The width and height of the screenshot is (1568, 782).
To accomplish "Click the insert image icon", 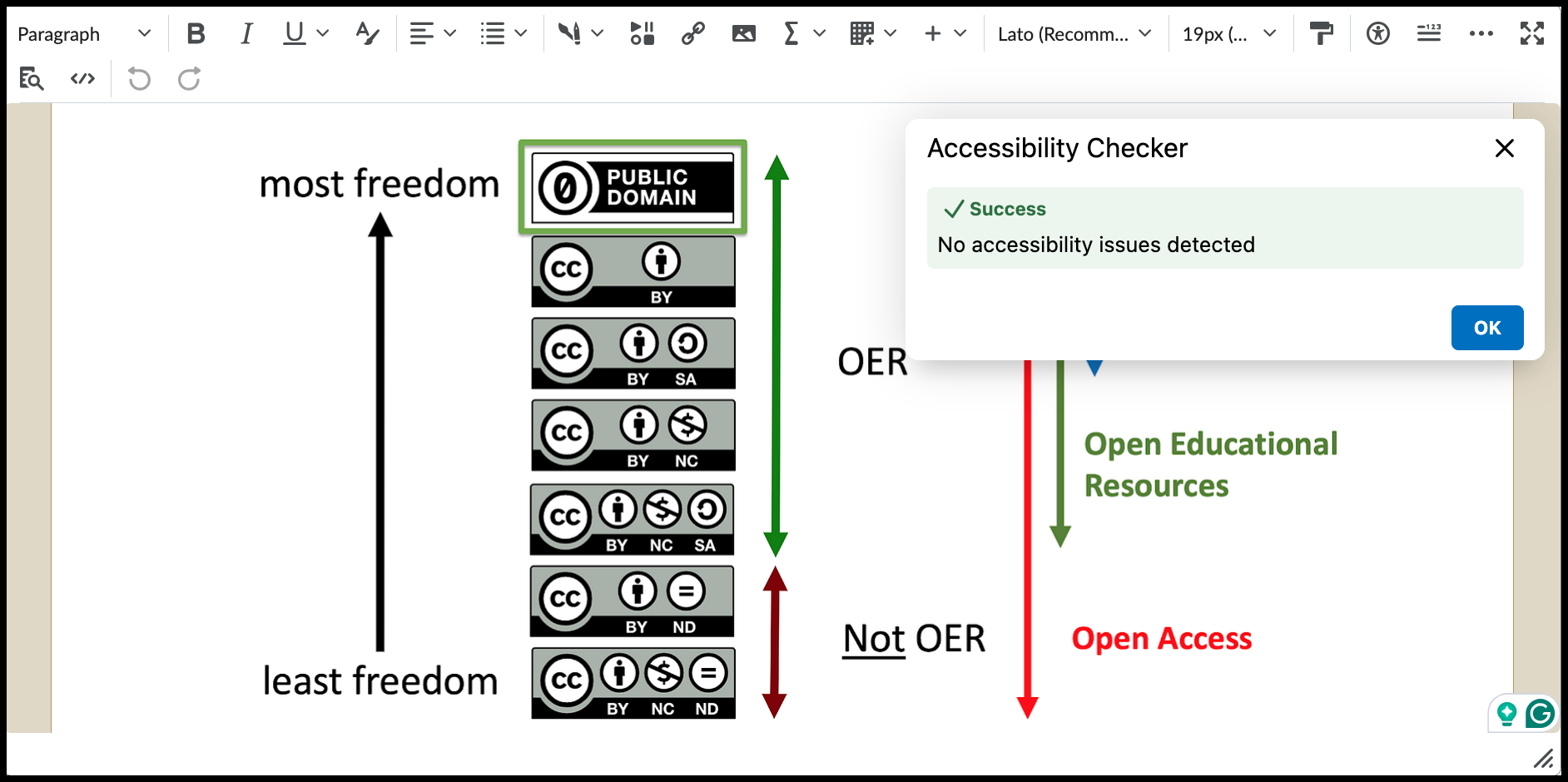I will (x=743, y=34).
